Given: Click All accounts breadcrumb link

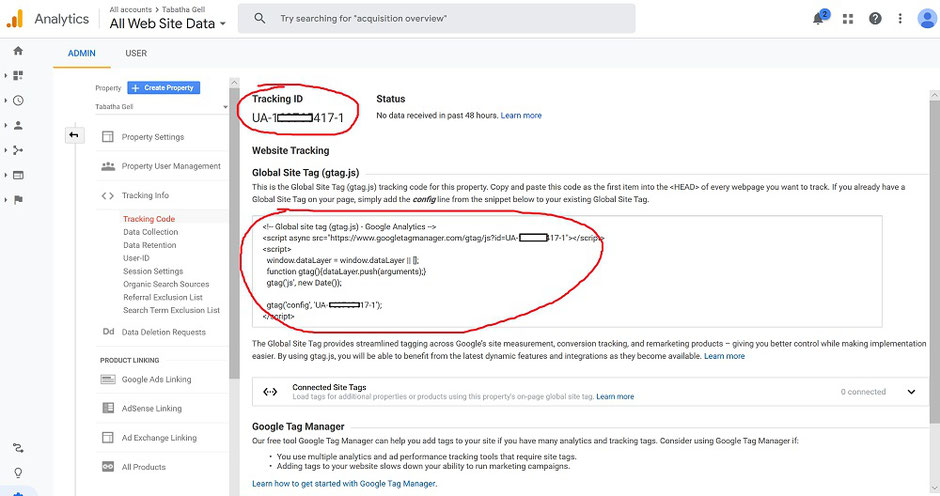Looking at the screenshot, I should (x=131, y=9).
